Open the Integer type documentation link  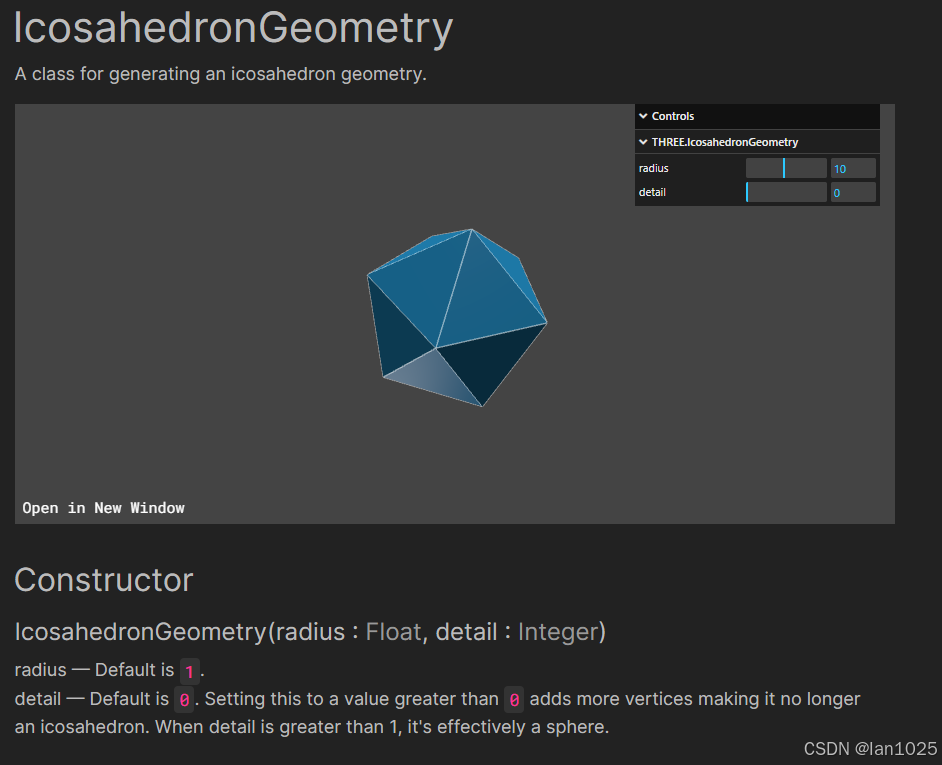[x=558, y=631]
